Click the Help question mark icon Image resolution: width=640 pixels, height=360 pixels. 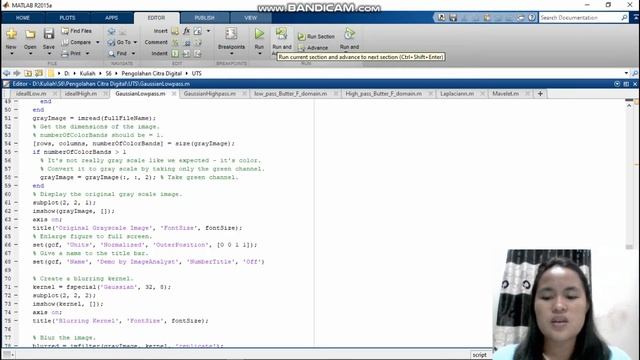click(531, 18)
